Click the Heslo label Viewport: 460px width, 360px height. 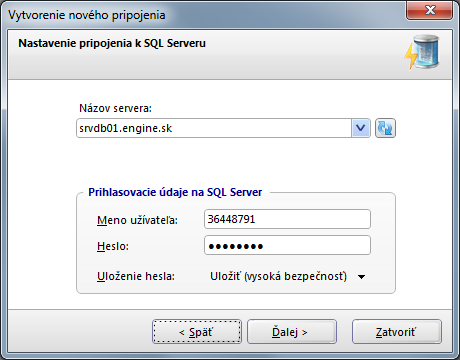(x=113, y=246)
